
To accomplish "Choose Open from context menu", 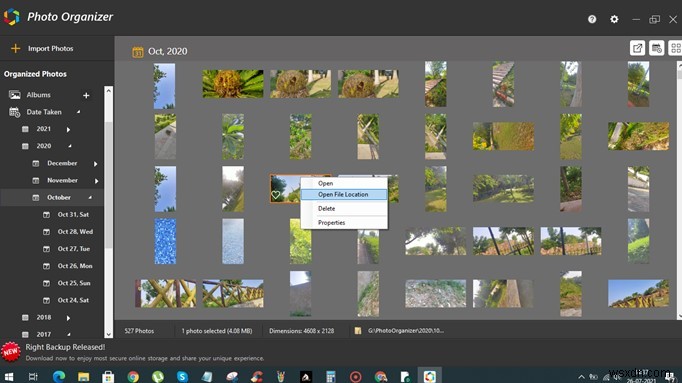I will pos(344,183).
